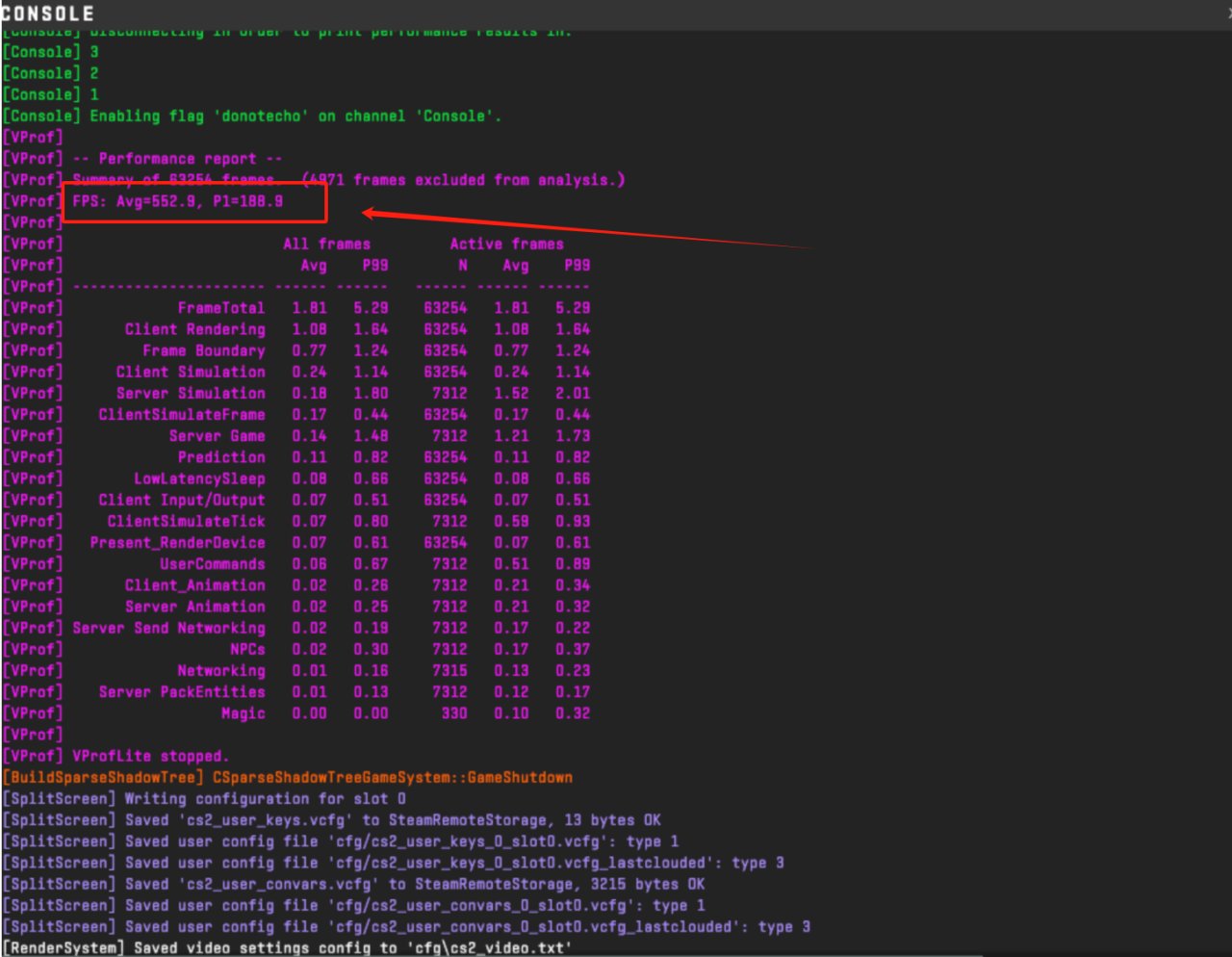Select the '[Console] 3' countdown line
1232x957 pixels.
pos(51,52)
